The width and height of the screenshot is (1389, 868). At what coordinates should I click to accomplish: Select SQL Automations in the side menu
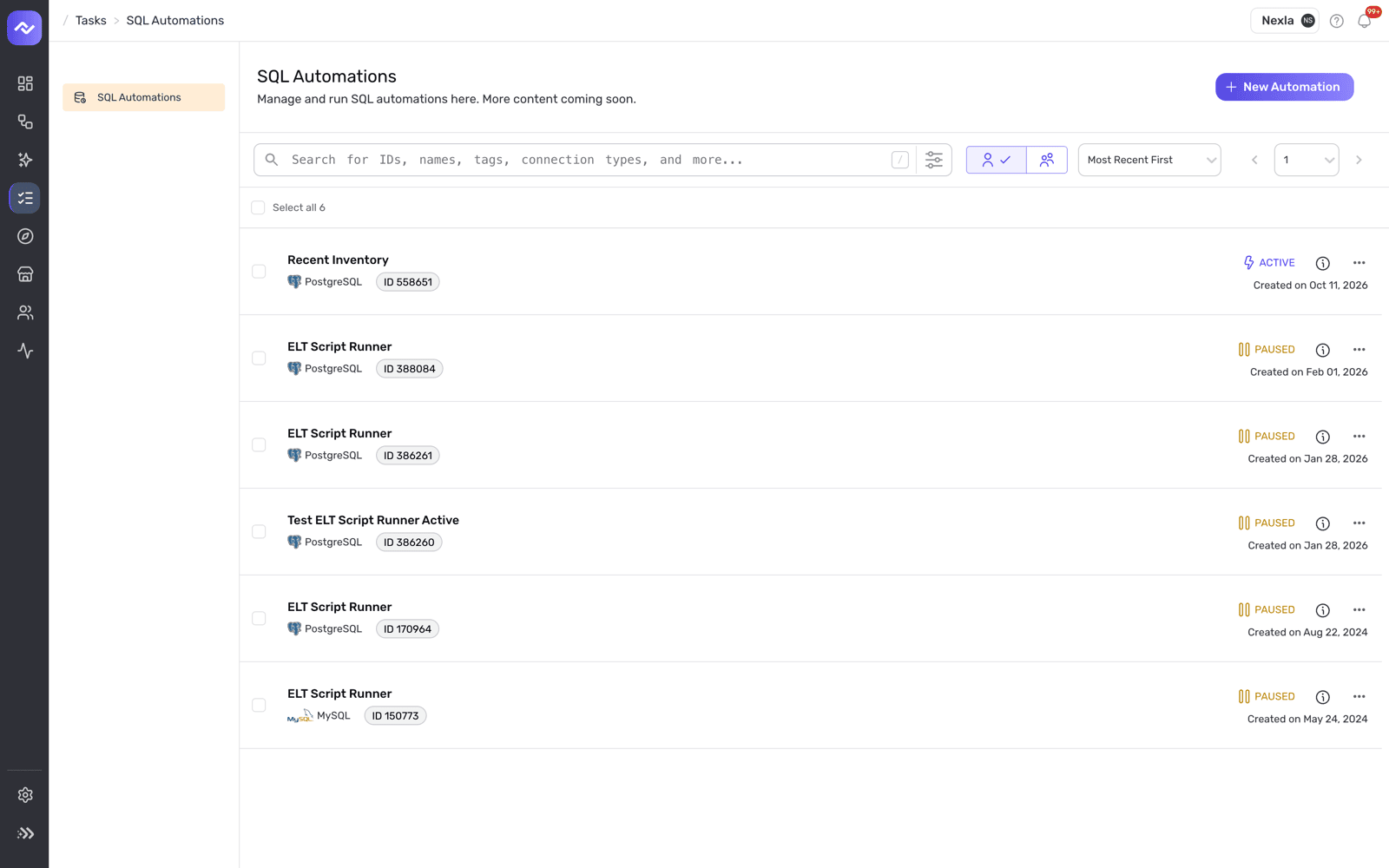[143, 97]
